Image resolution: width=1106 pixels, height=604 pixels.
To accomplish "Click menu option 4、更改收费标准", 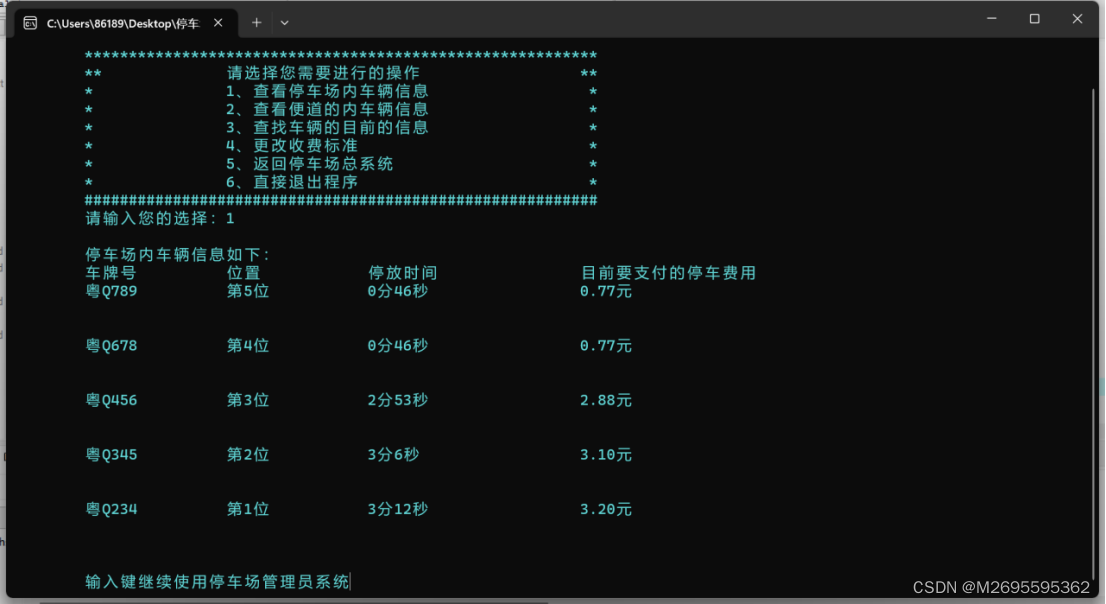I will tap(292, 146).
